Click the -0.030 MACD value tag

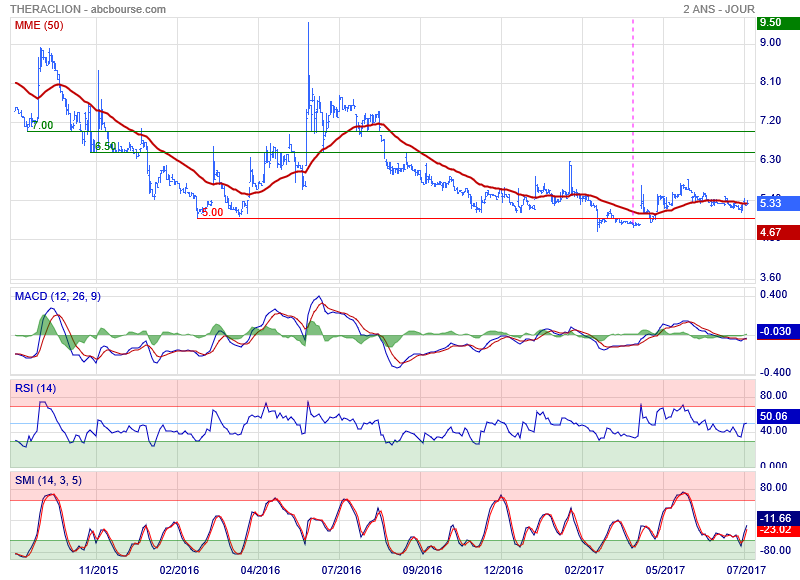coord(778,332)
